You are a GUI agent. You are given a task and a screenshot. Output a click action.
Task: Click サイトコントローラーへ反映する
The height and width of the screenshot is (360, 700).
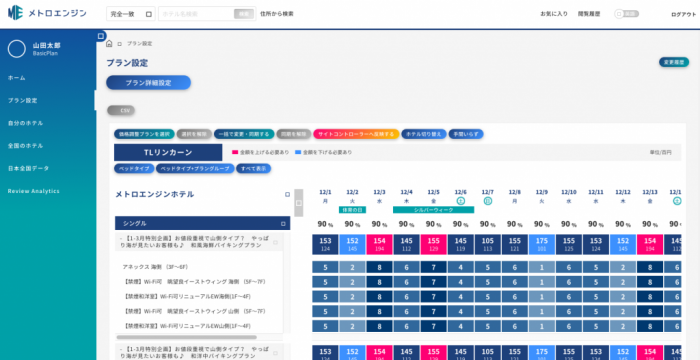click(356, 134)
